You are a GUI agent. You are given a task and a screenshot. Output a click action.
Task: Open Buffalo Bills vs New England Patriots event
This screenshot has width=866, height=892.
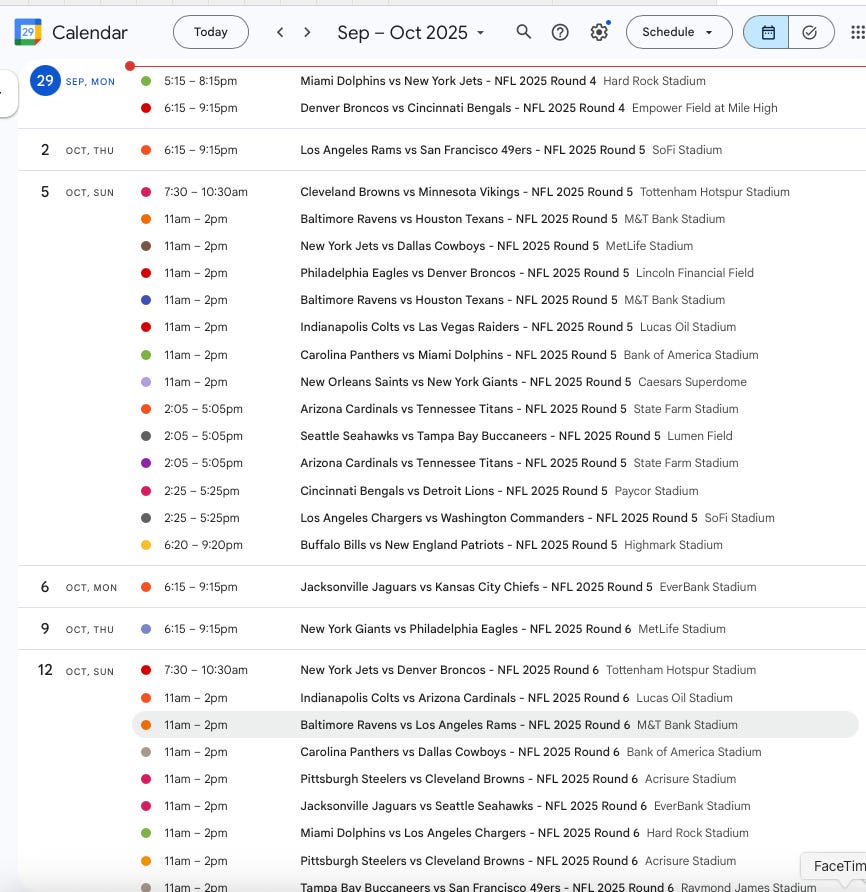click(x=495, y=544)
